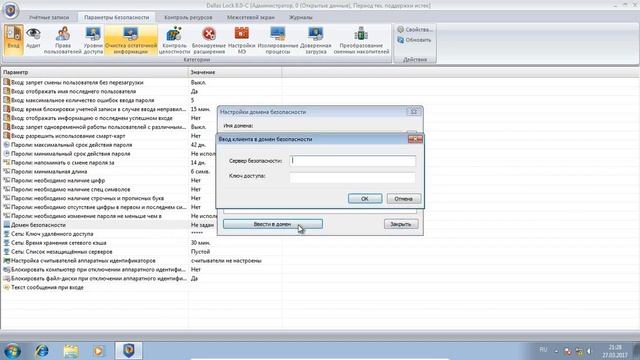The height and width of the screenshot is (360, 640).
Task: Launch Internet Explorer from taskbar
Action: click(x=42, y=351)
